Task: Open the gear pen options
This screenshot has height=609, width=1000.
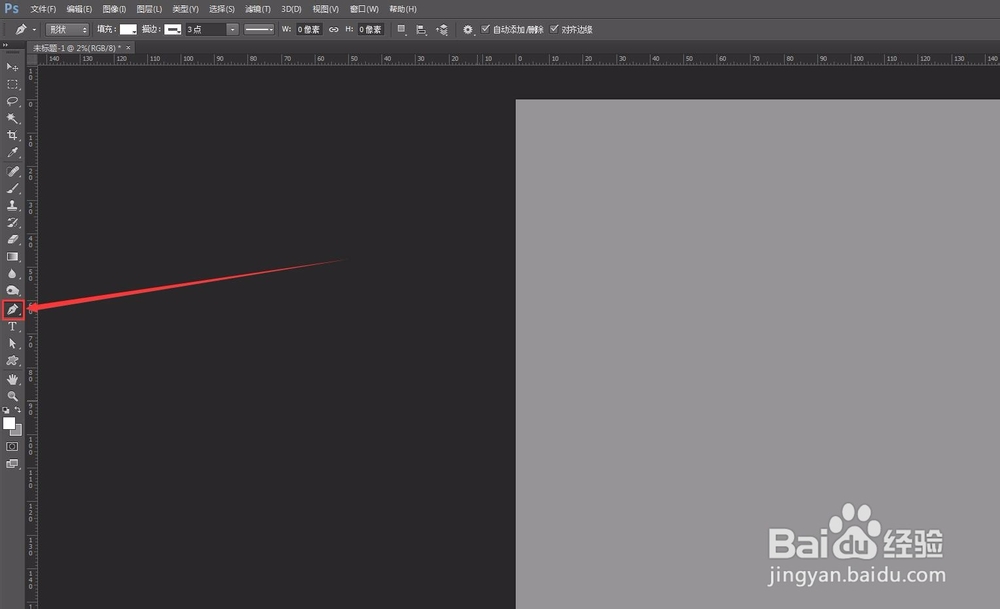Action: [468, 29]
